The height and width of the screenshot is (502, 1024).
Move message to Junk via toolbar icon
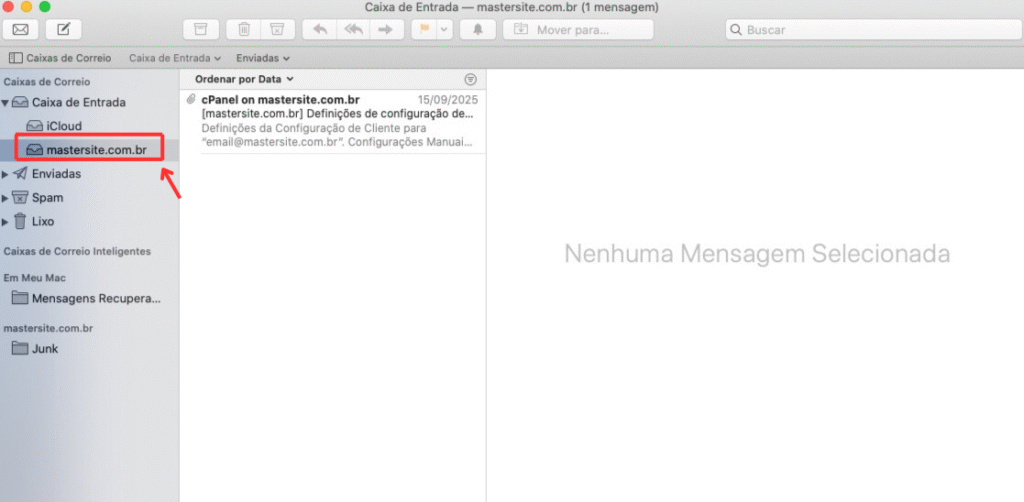click(x=279, y=30)
